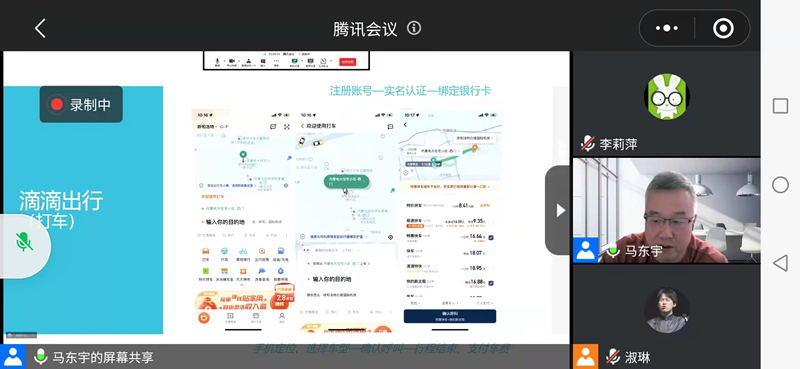The image size is (800, 369).
Task: Open the three-dot mini program menu
Action: coord(666,29)
